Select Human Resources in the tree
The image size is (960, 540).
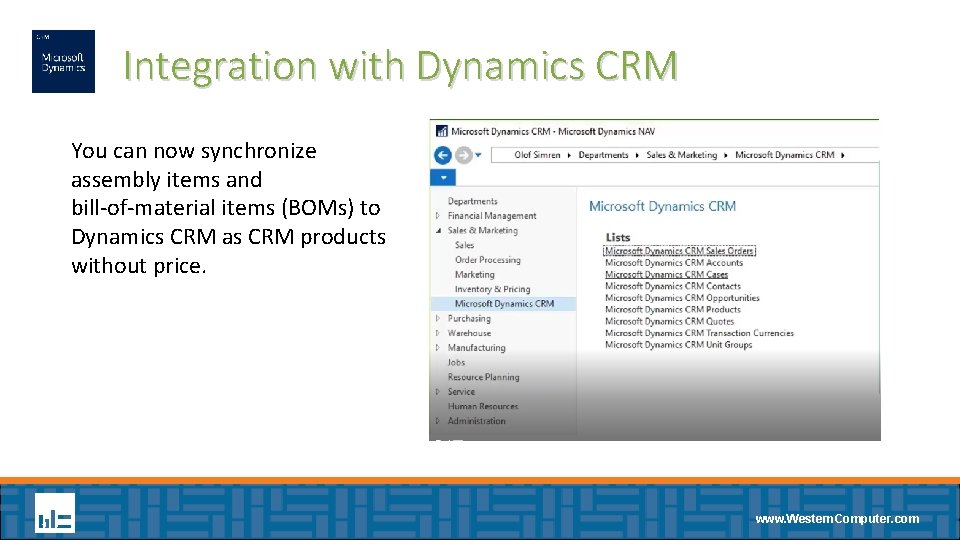[482, 407]
